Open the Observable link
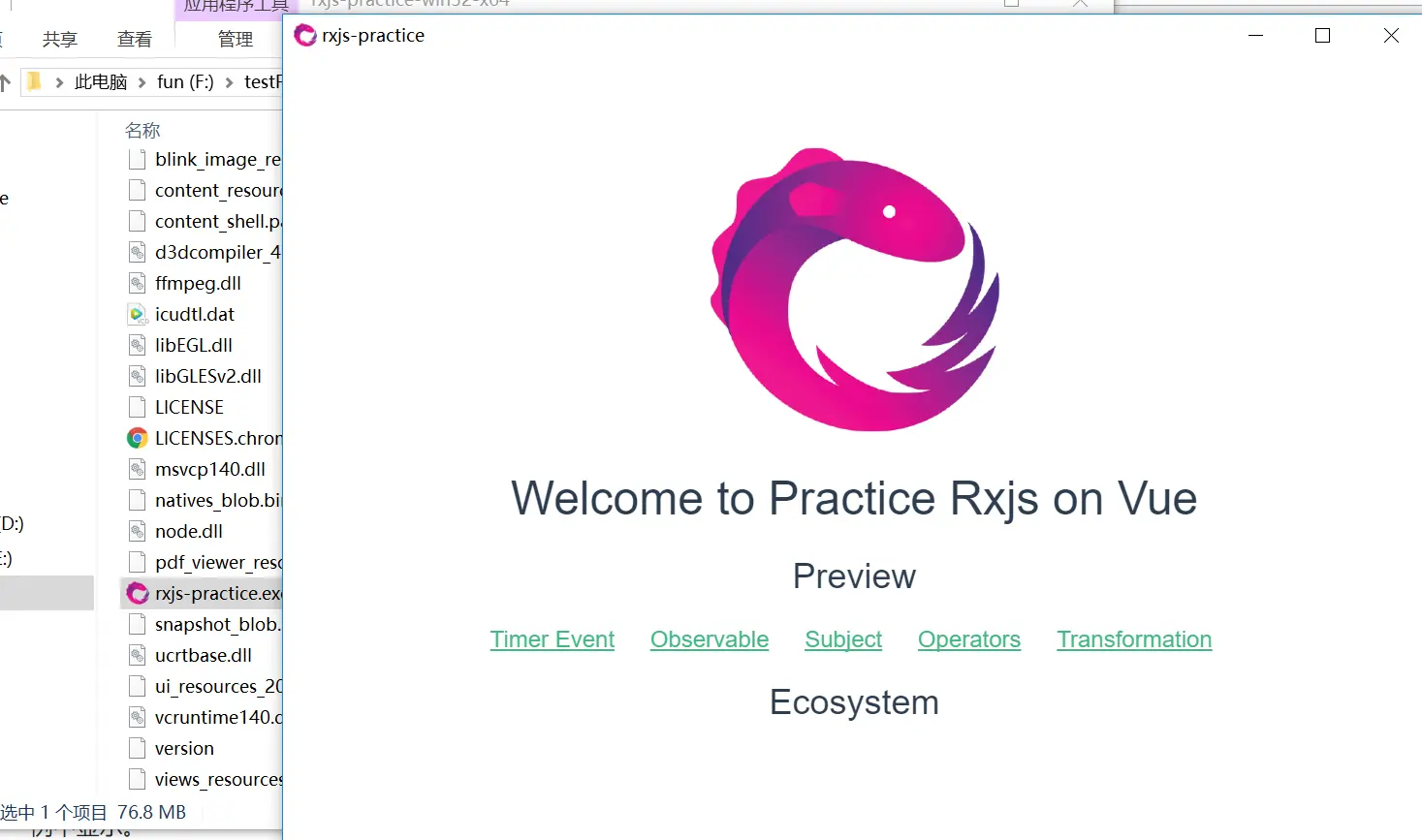 pos(710,639)
